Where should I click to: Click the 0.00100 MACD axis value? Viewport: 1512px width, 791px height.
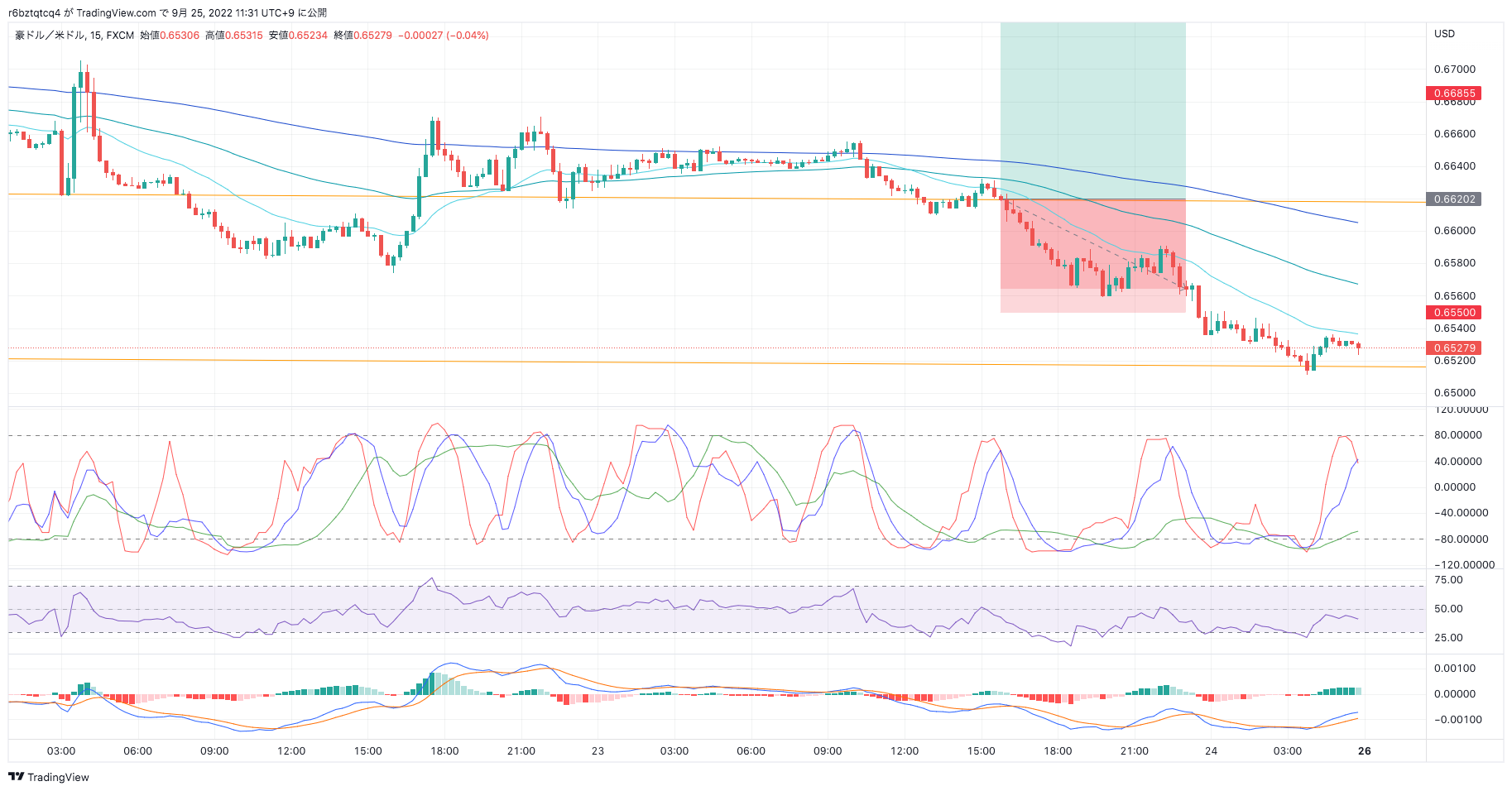1454,669
